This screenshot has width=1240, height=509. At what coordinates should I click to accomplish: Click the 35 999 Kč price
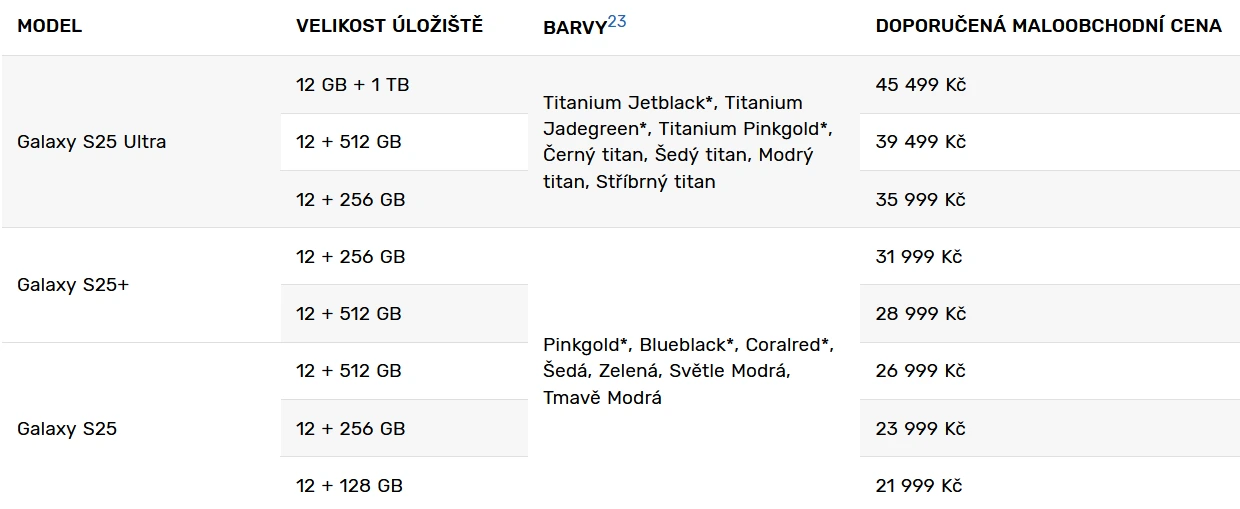pyautogui.click(x=920, y=200)
